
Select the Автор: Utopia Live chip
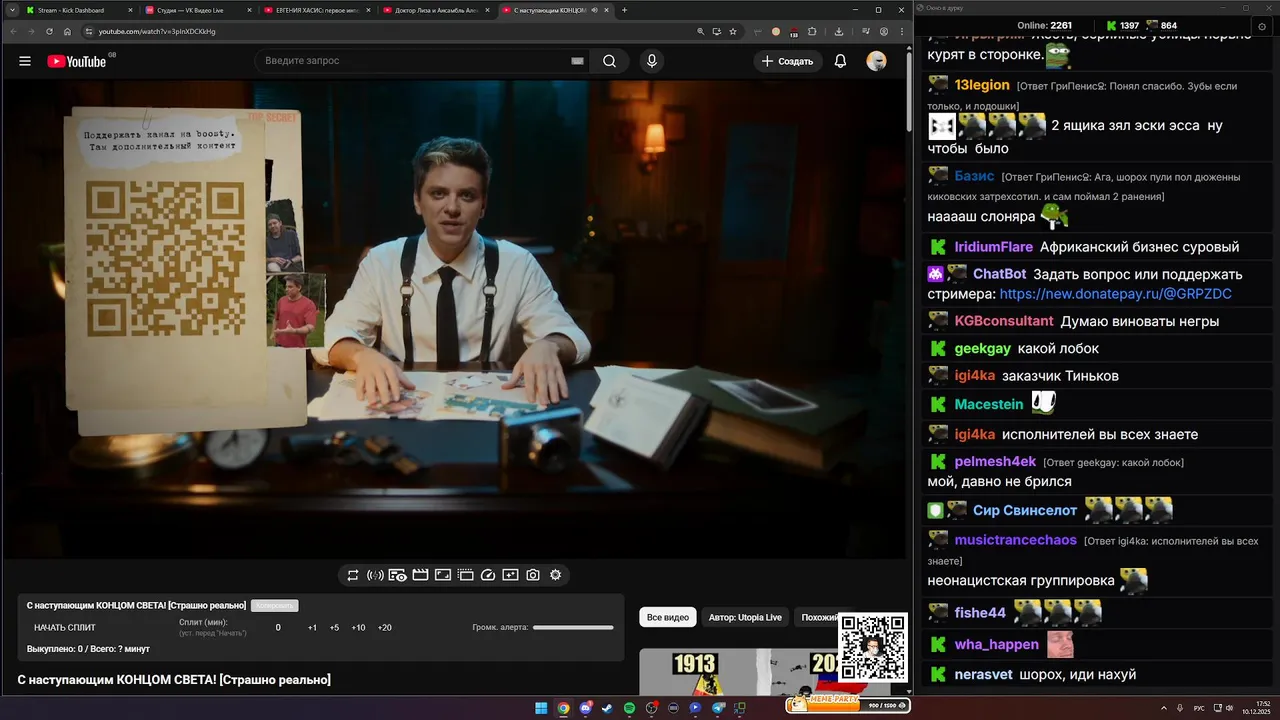point(745,618)
